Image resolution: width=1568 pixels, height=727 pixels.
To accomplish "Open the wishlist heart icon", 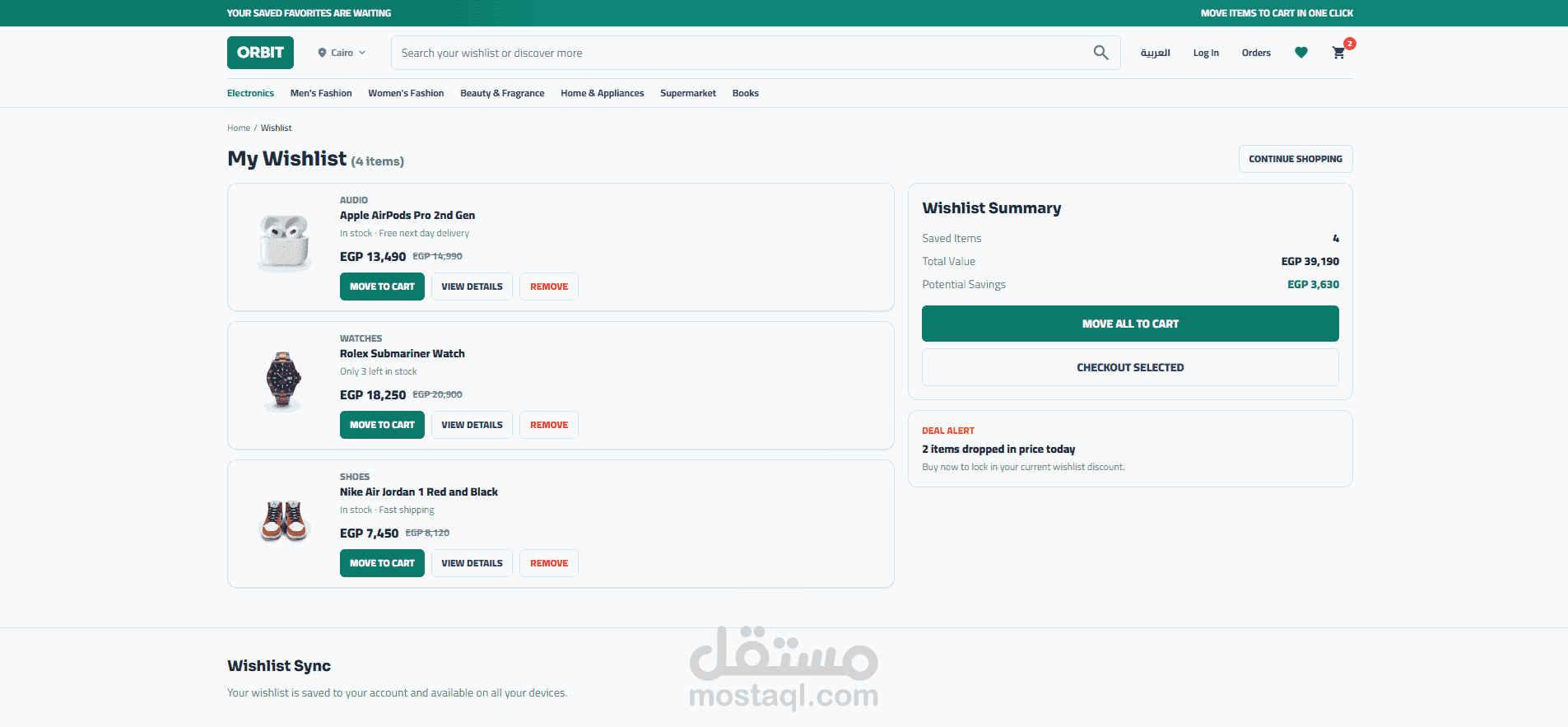I will click(x=1300, y=53).
